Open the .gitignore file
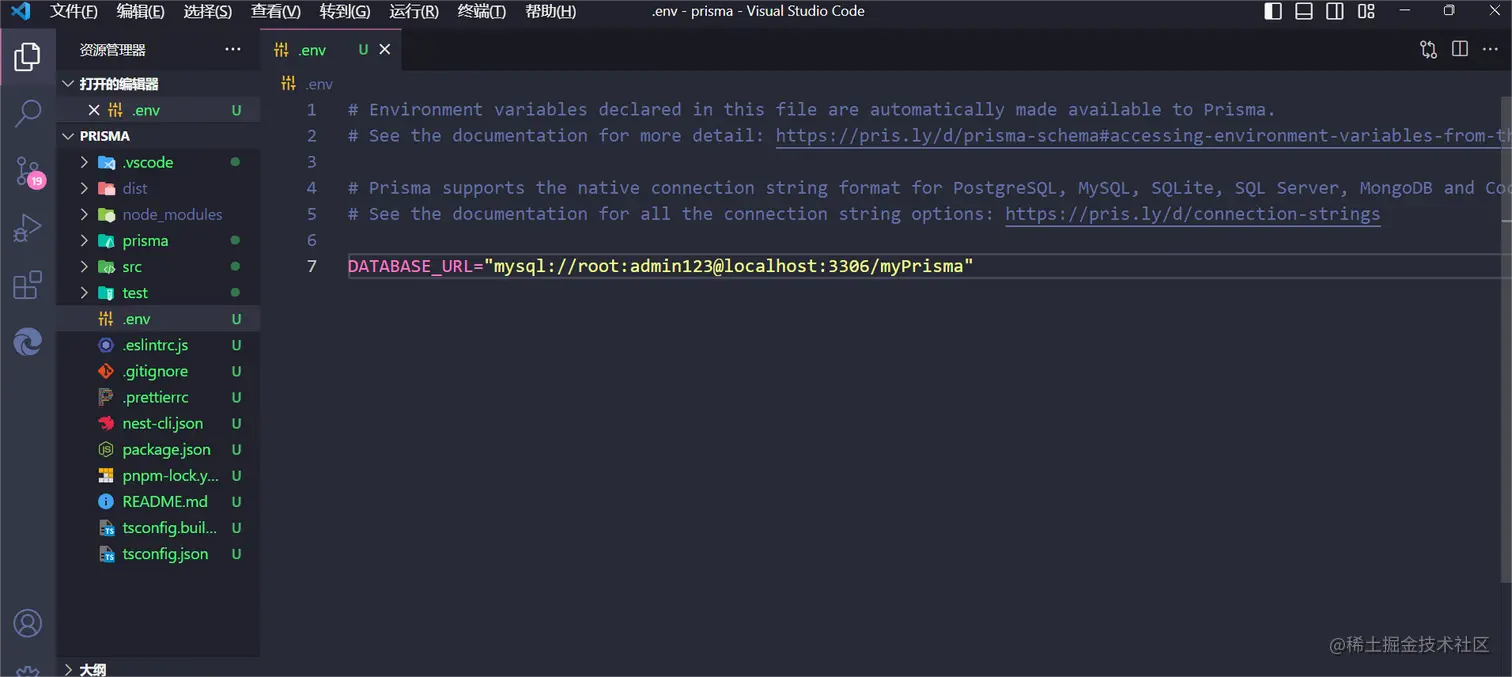This screenshot has width=1512, height=677. coord(158,371)
